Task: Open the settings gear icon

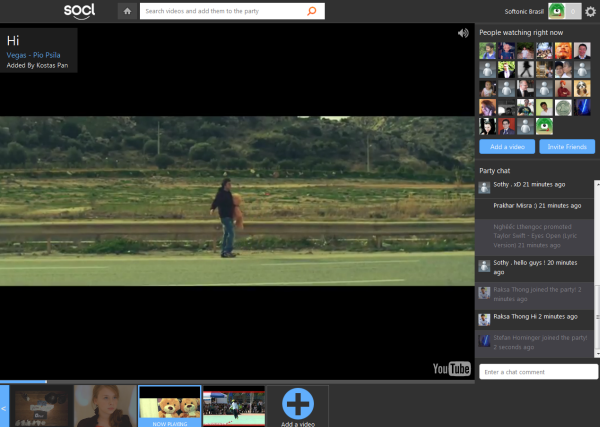Action: 590,12
